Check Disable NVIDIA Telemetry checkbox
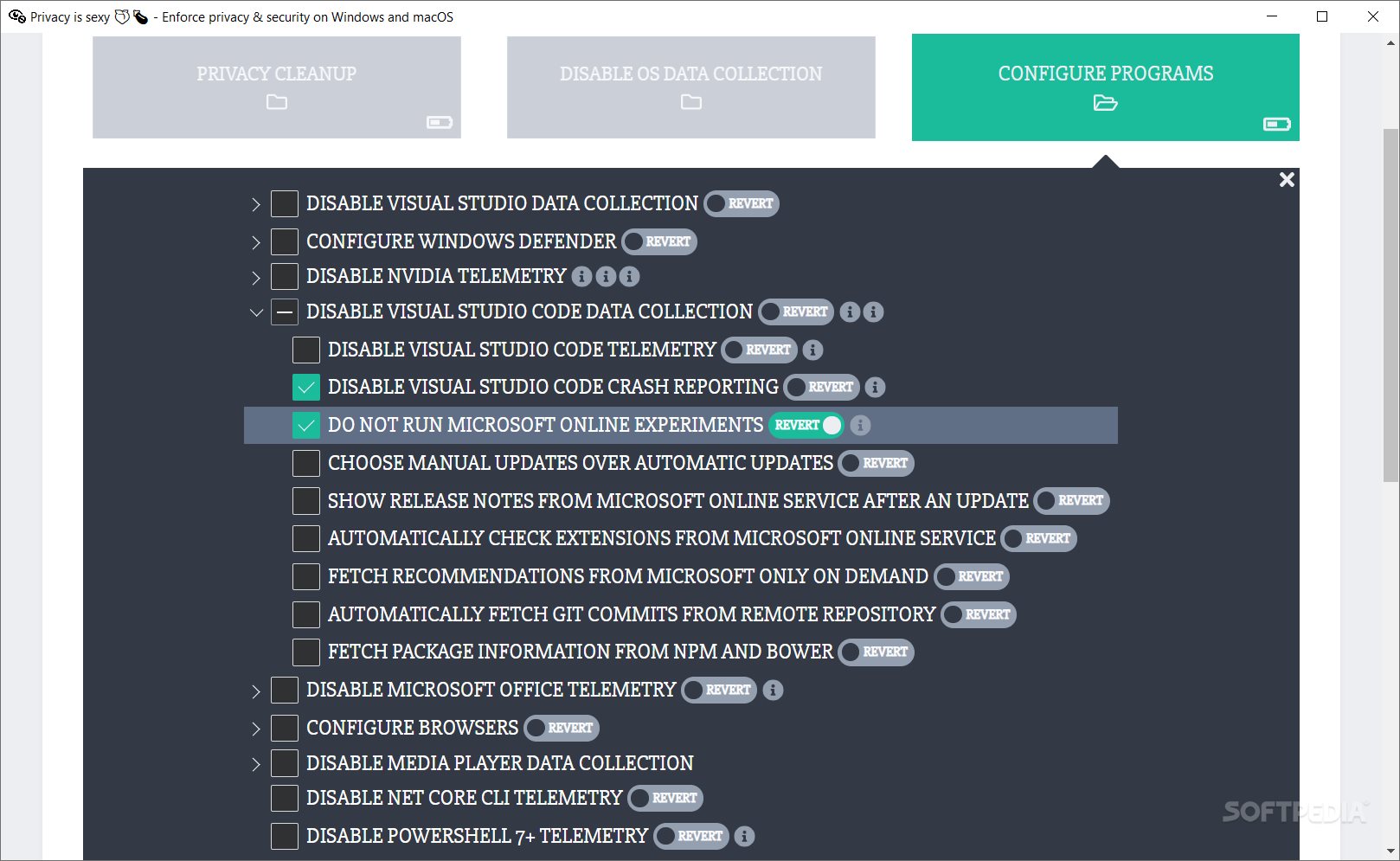Viewport: 1400px width, 861px height. pyautogui.click(x=285, y=277)
